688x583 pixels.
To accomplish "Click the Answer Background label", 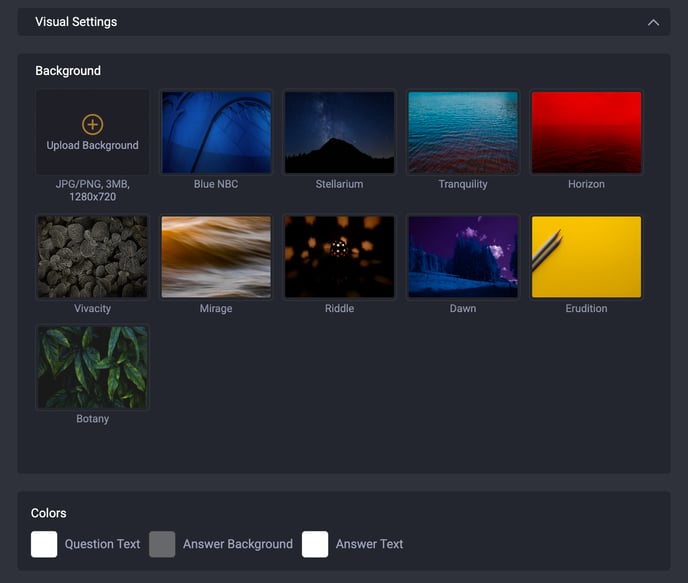I will [x=237, y=544].
